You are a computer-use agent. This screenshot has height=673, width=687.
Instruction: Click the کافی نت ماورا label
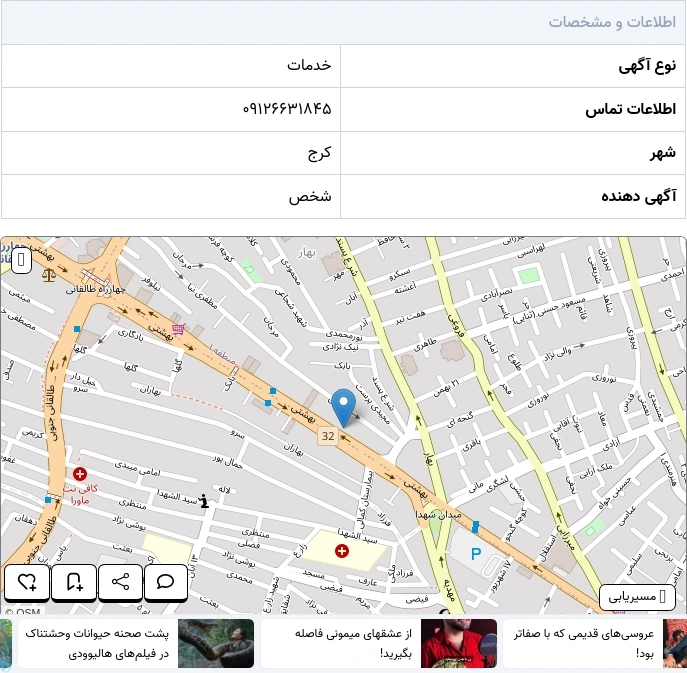[81, 494]
